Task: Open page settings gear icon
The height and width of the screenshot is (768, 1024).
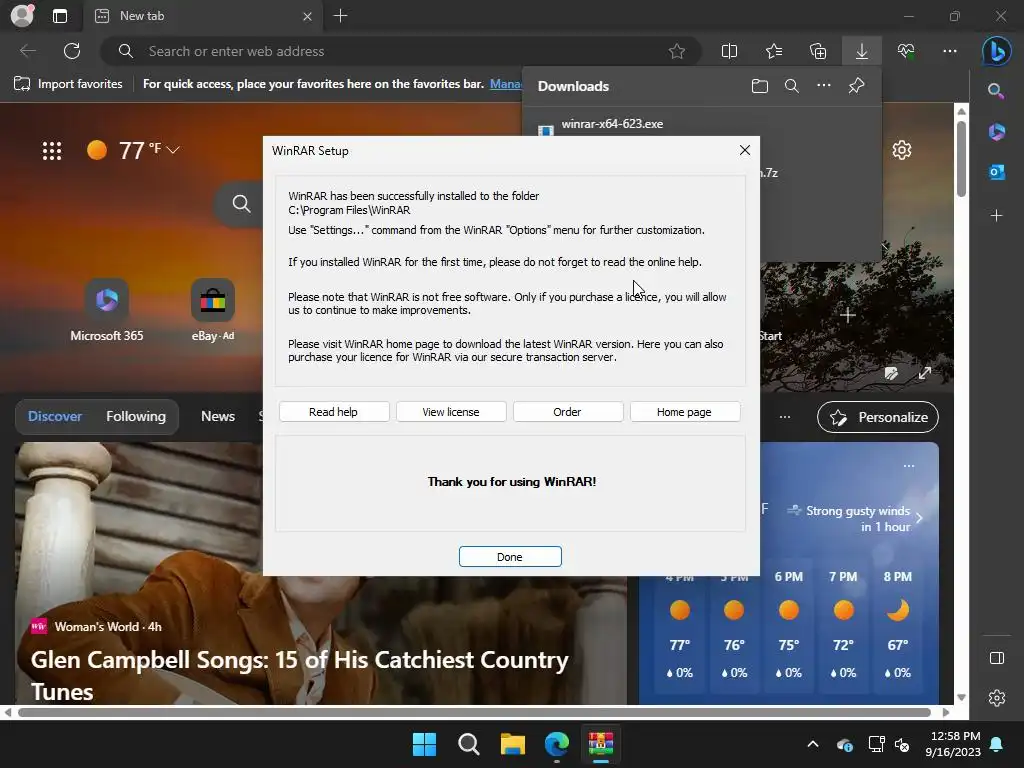Action: click(x=902, y=150)
